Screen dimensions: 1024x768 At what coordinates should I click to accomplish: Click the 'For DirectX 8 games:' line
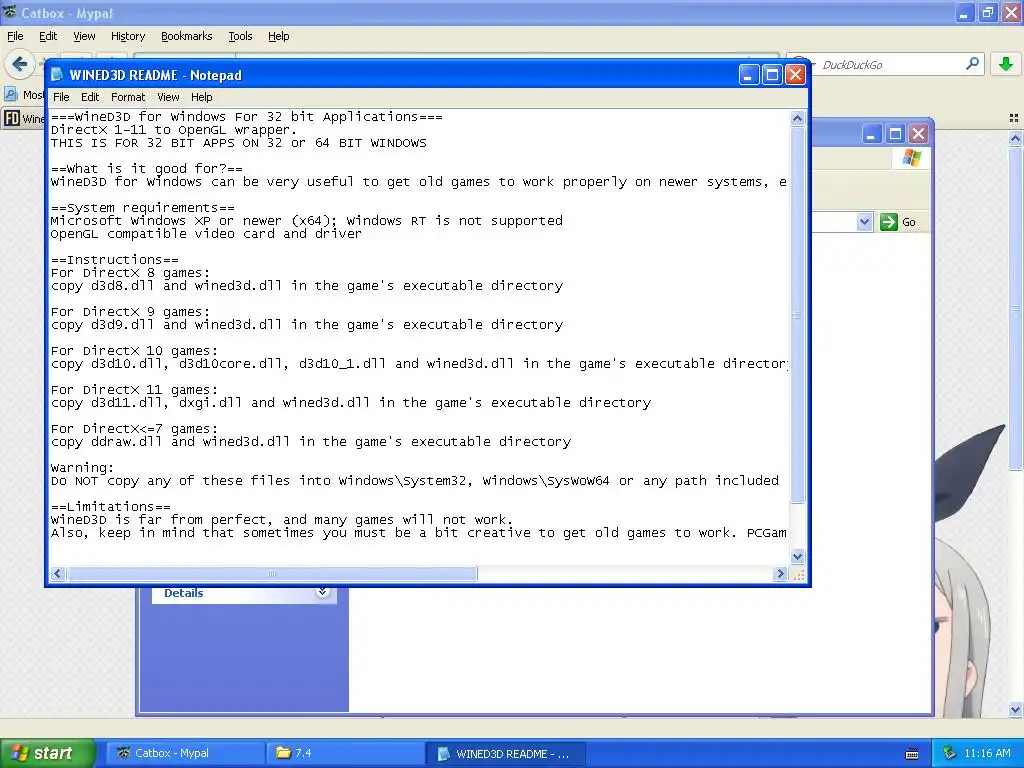click(130, 273)
